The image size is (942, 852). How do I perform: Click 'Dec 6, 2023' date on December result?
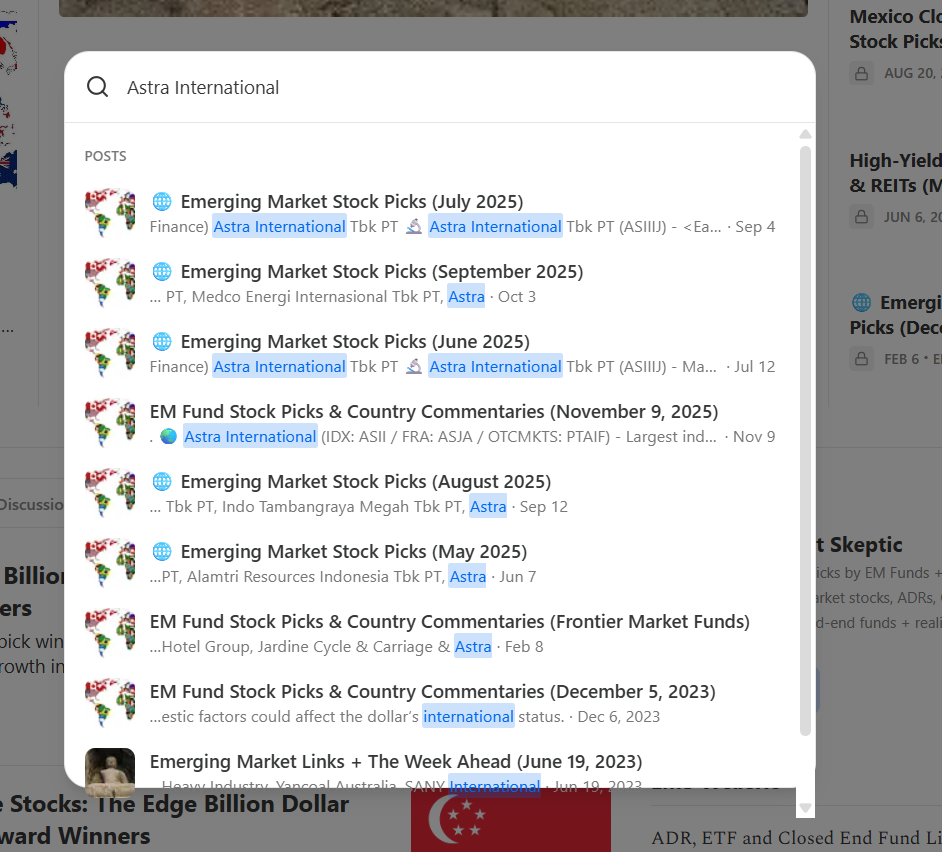click(619, 717)
